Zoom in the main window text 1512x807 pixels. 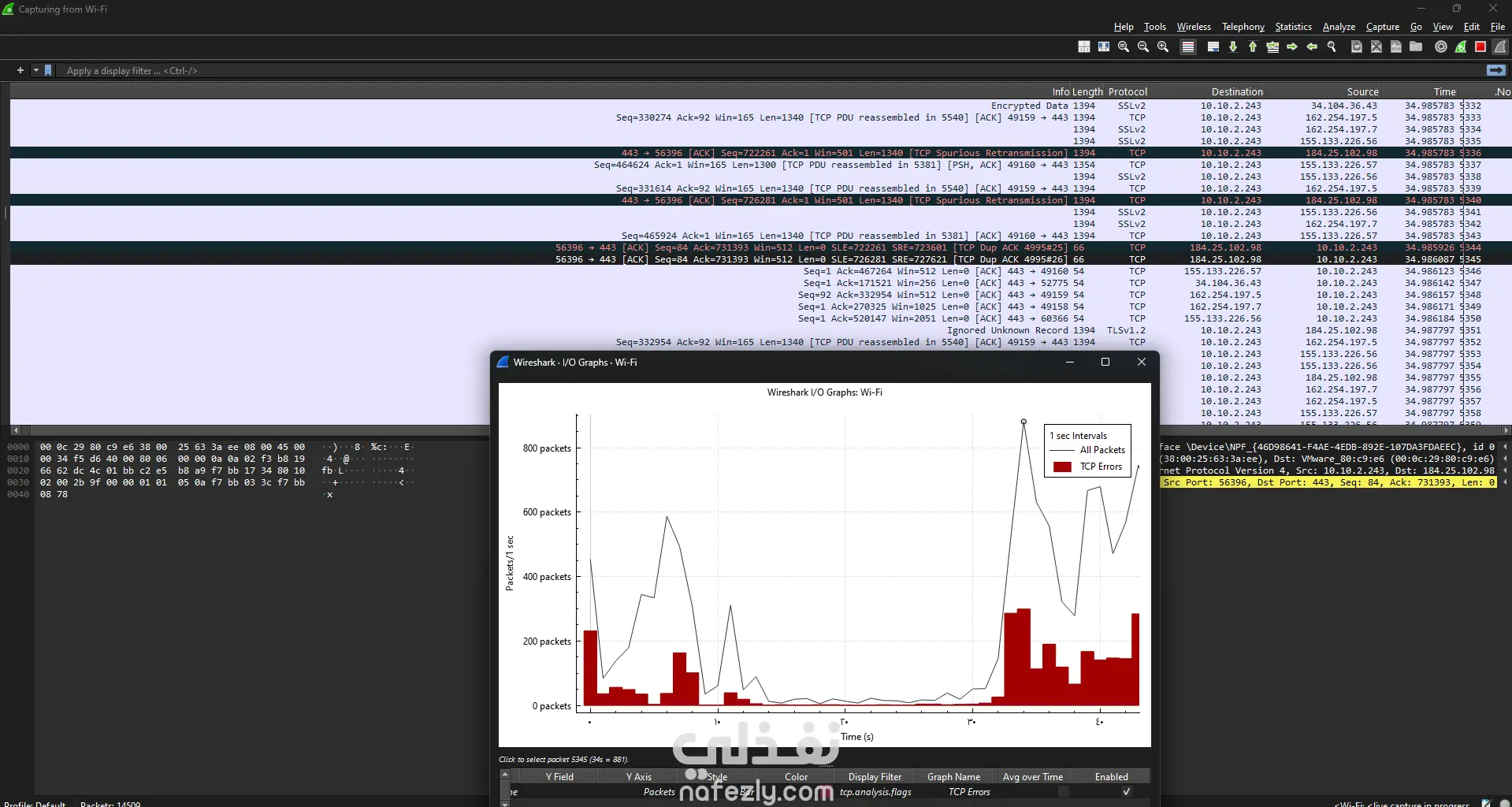point(1163,46)
